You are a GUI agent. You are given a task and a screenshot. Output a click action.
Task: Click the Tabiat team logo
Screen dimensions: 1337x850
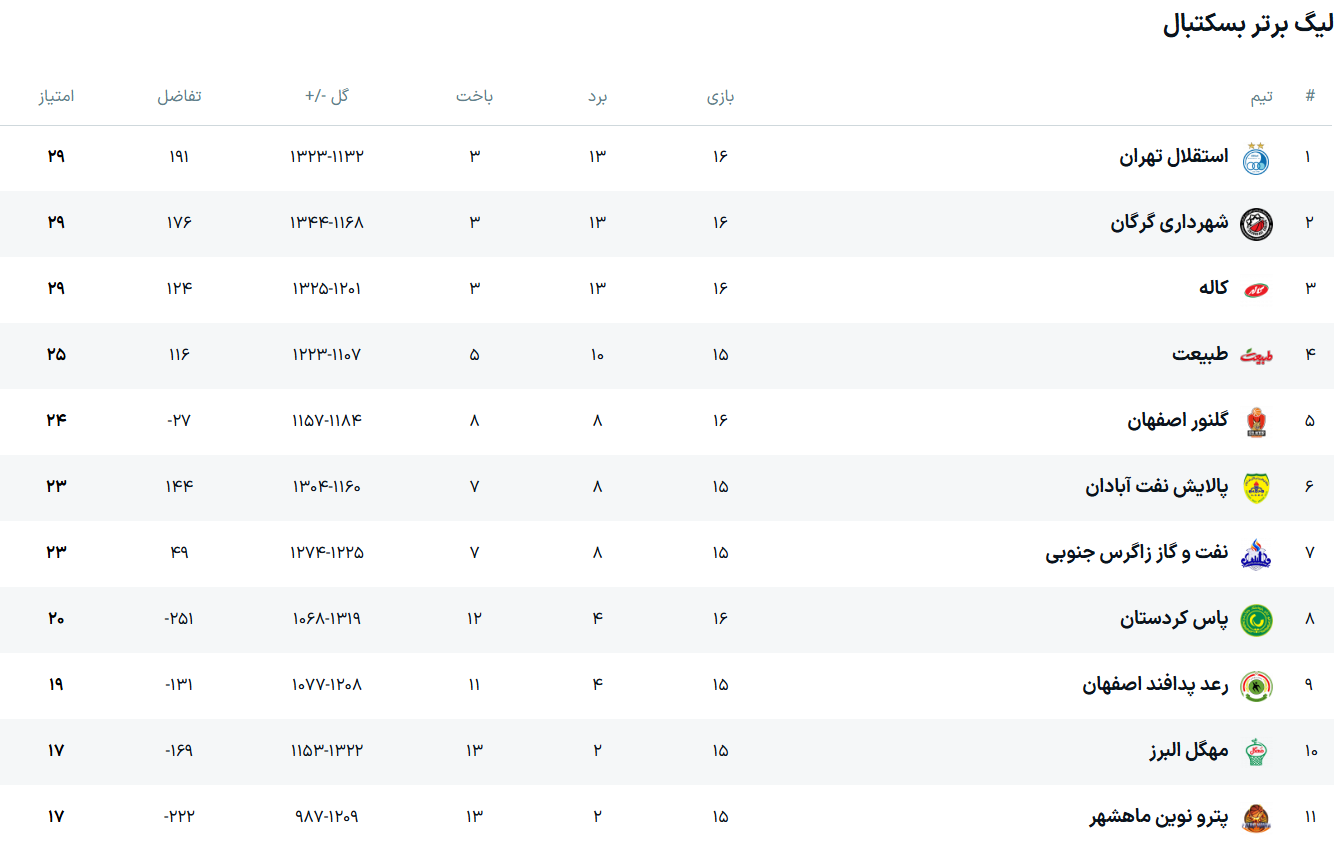(1256, 355)
